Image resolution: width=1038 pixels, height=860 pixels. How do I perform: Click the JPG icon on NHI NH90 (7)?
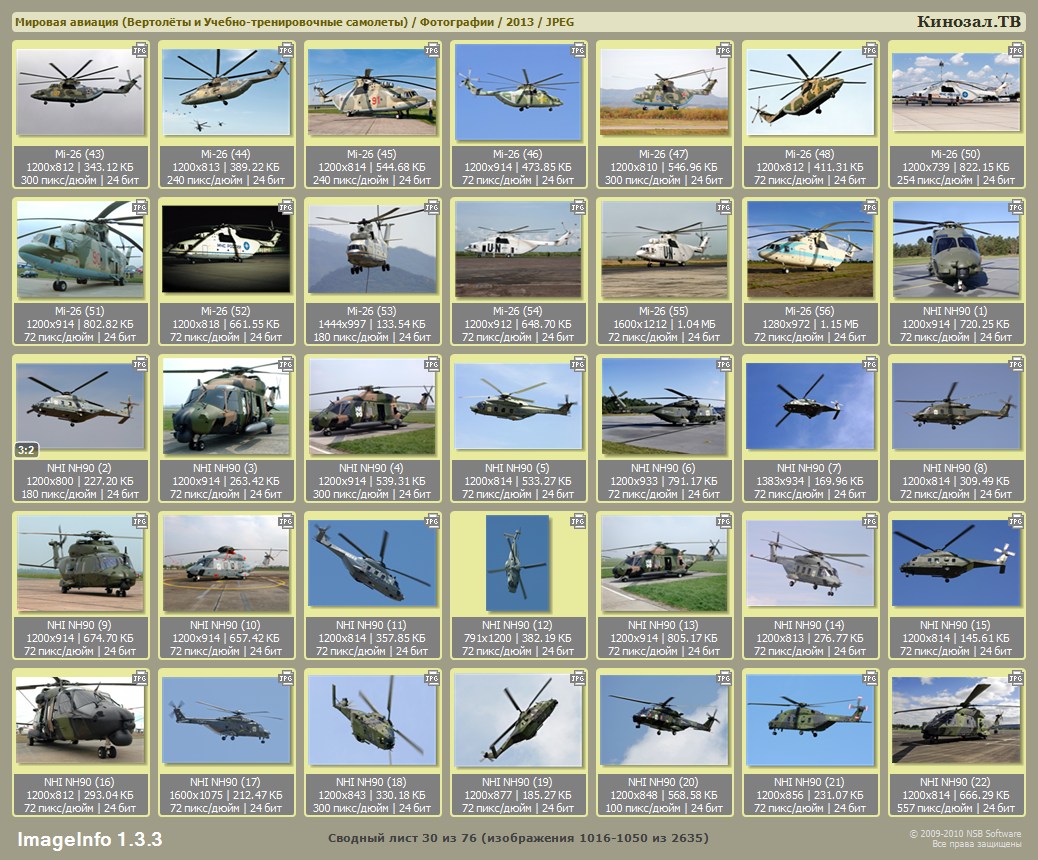pyautogui.click(x=870, y=364)
